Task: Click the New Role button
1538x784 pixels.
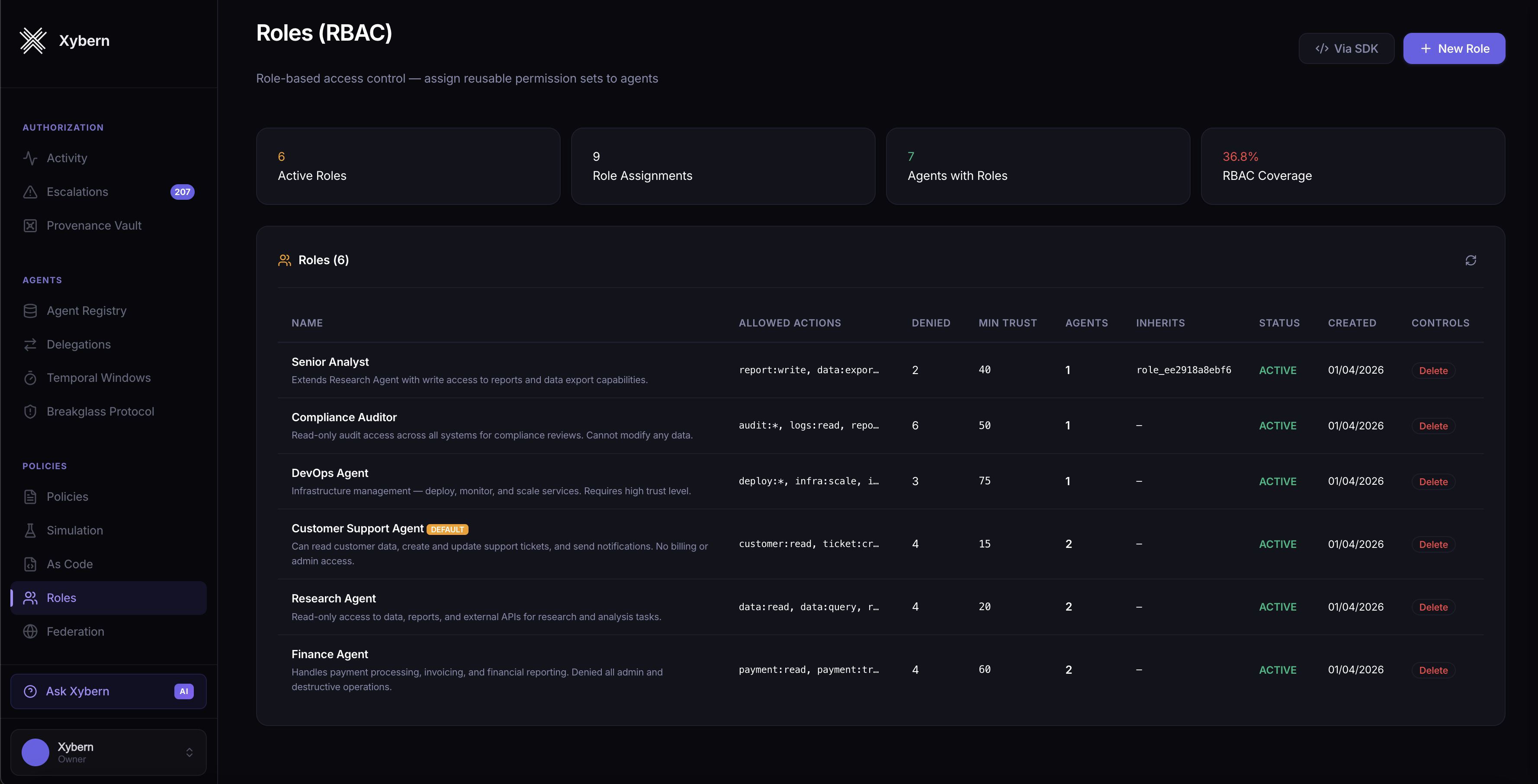Action: (1453, 48)
